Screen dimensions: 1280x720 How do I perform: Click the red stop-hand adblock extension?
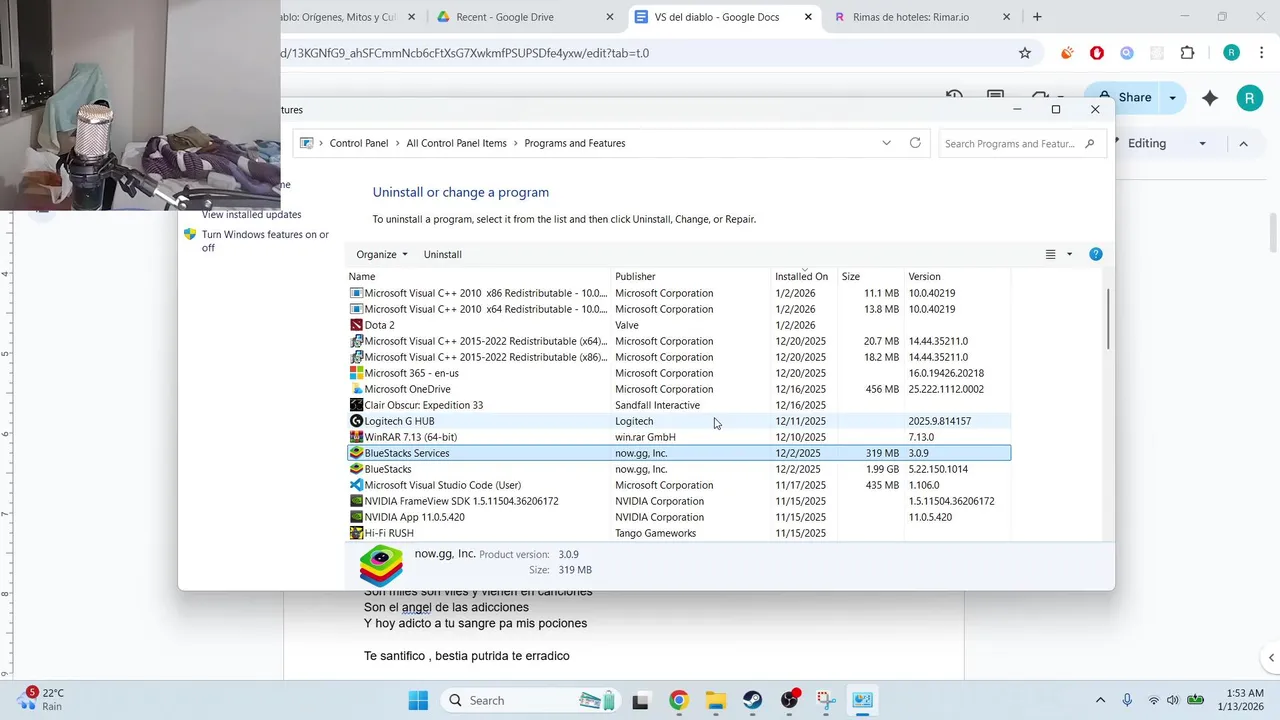1097,53
